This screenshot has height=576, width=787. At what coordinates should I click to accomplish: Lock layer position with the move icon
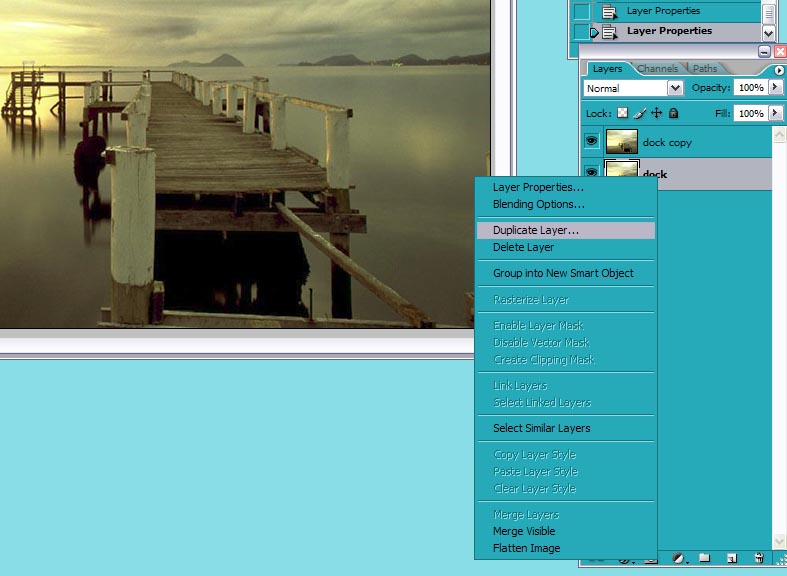pyautogui.click(x=657, y=113)
